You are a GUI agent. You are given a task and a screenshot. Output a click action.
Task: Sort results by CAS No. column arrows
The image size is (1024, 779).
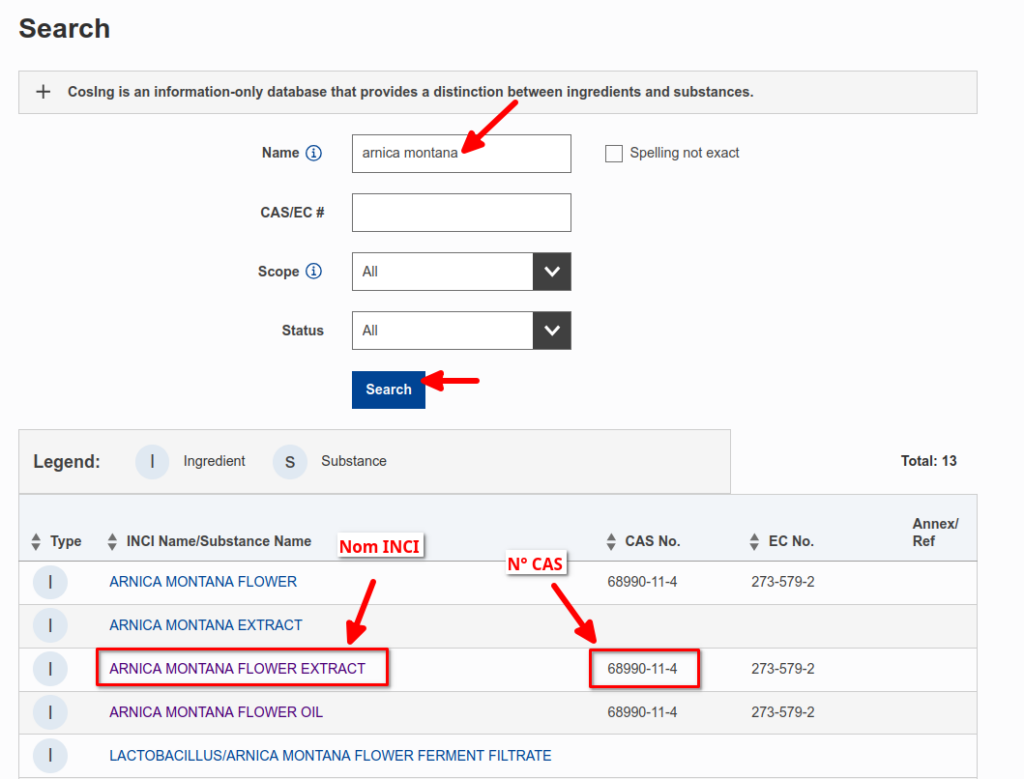point(611,542)
